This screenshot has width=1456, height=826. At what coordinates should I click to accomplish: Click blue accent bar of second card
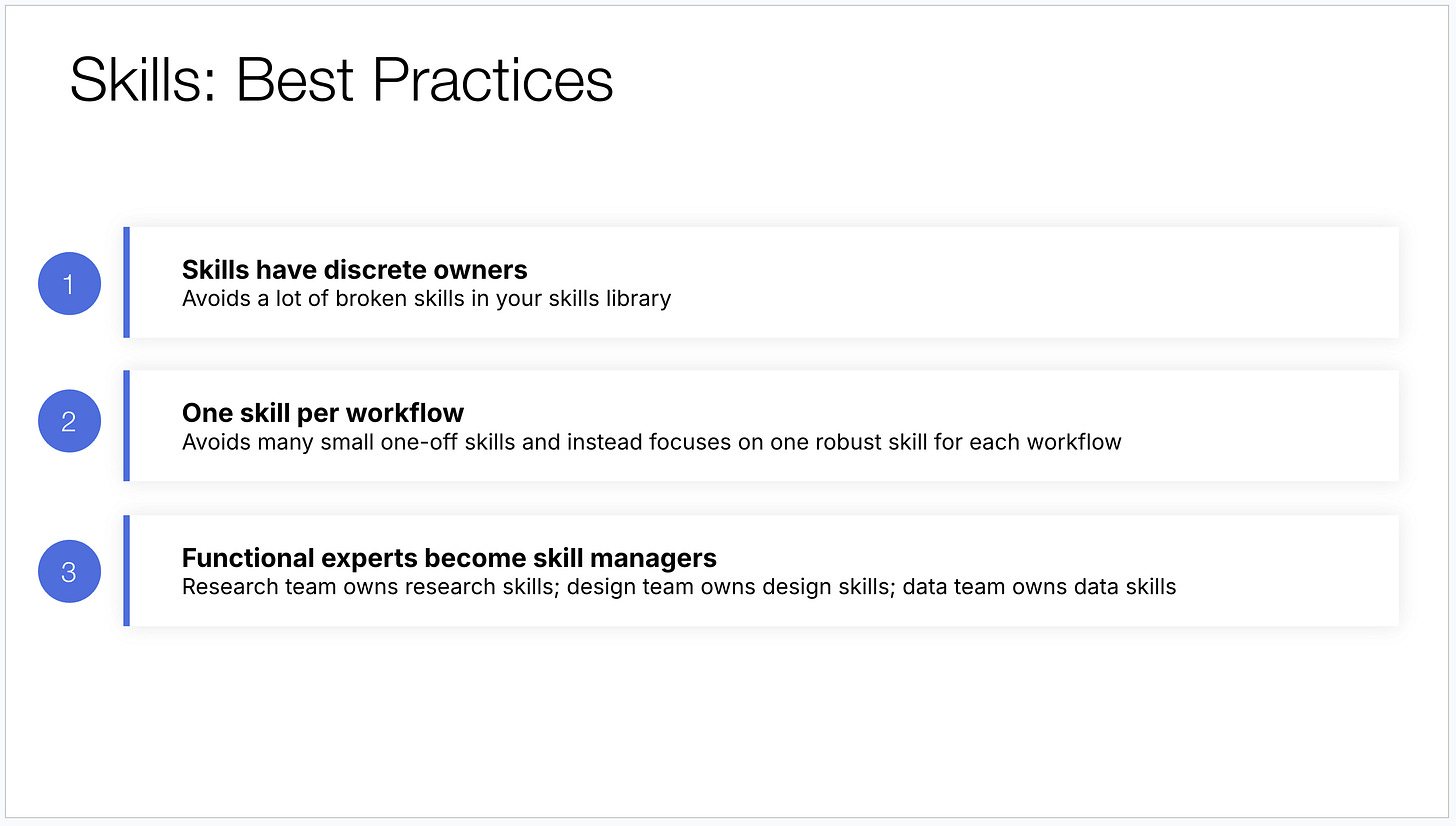(126, 426)
